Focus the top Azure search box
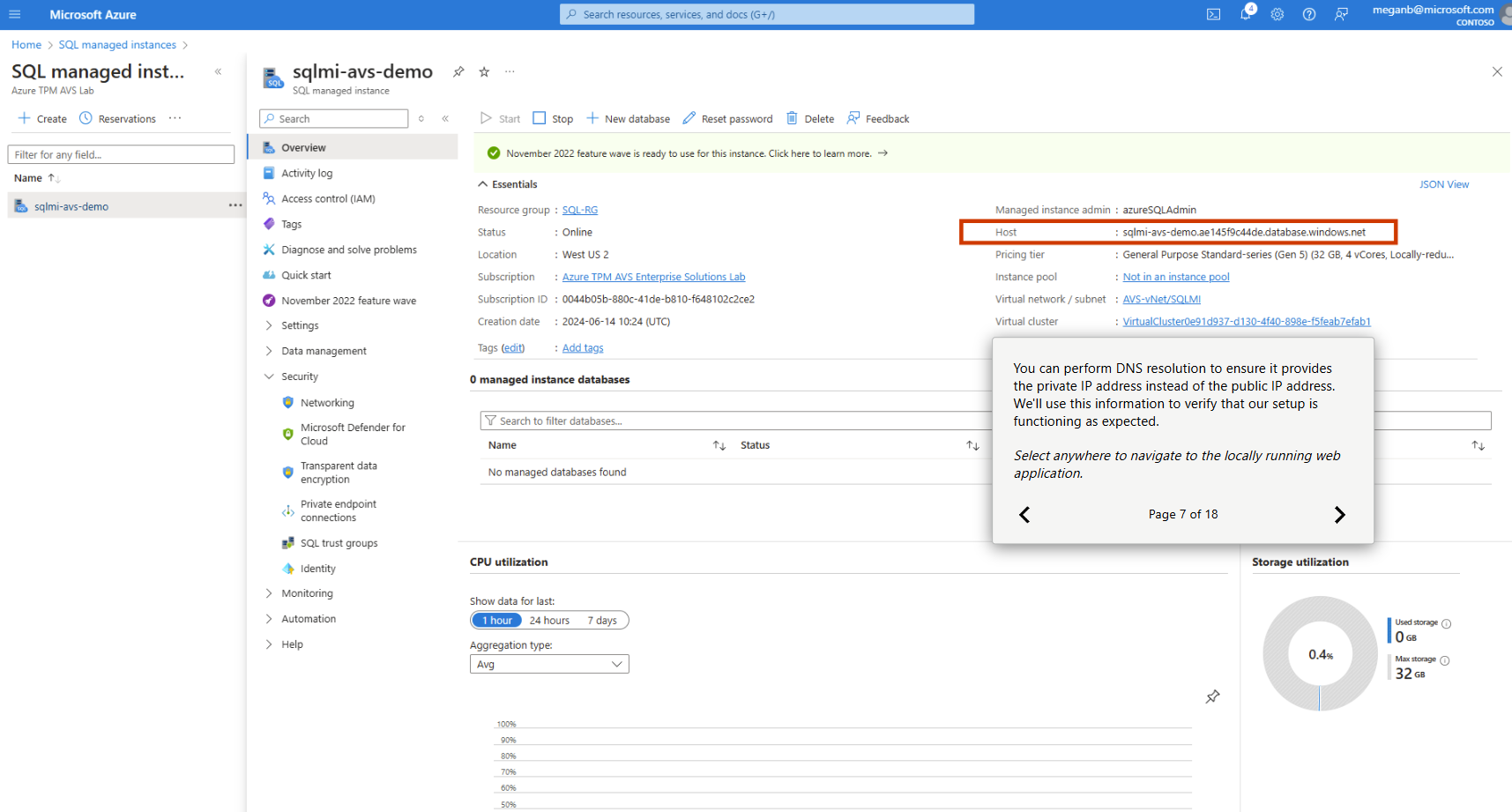The height and width of the screenshot is (812, 1512). [767, 14]
